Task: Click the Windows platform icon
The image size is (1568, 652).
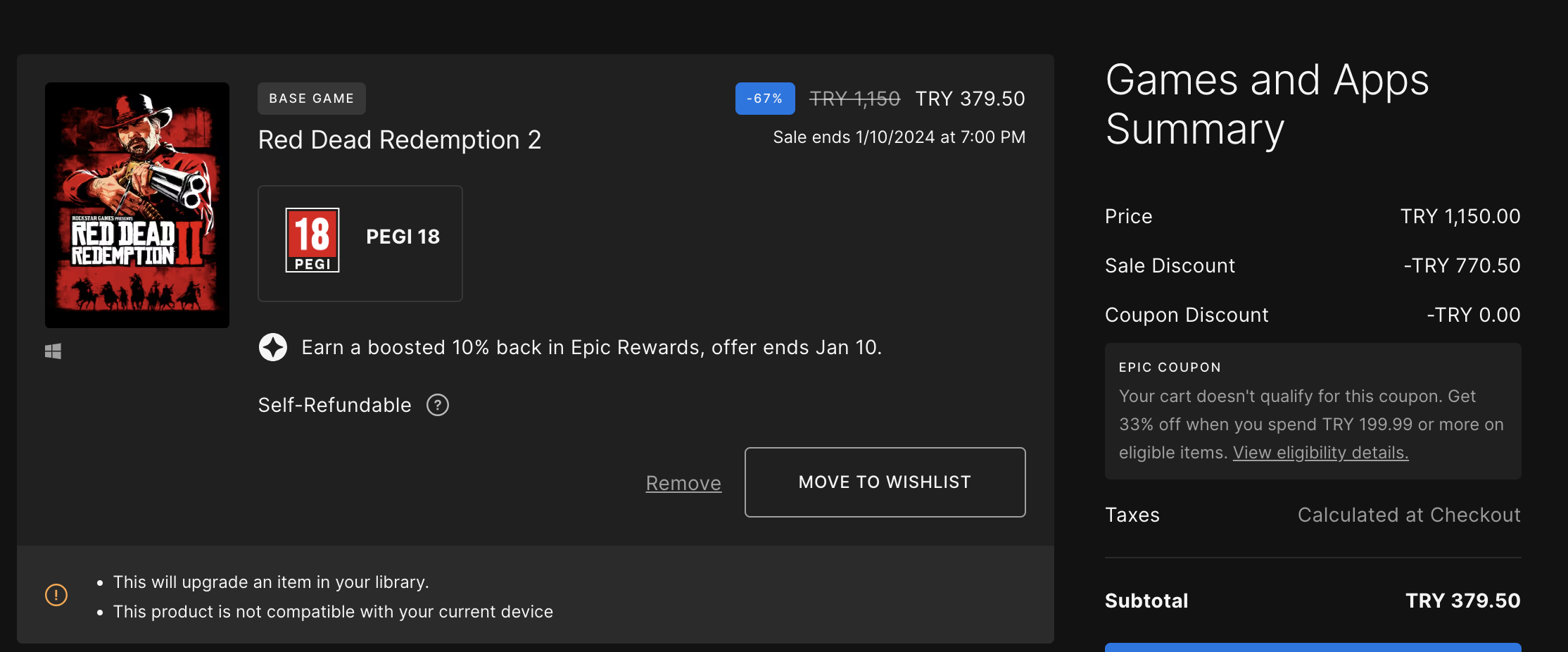Action: point(53,351)
